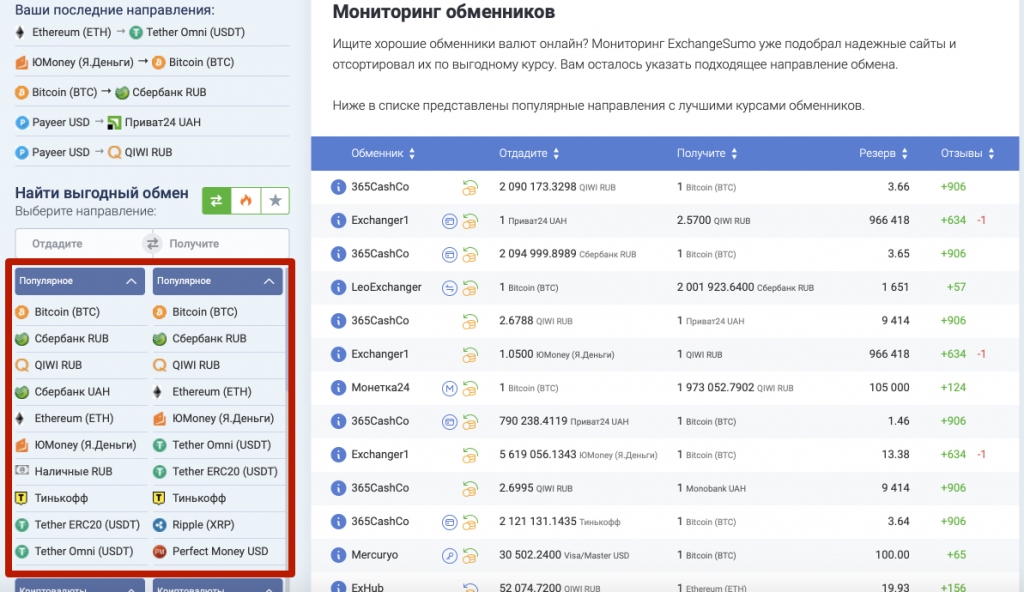1024x592 pixels.
Task: Click the orange coins icon in Mercuryo row
Action: pyautogui.click(x=470, y=556)
